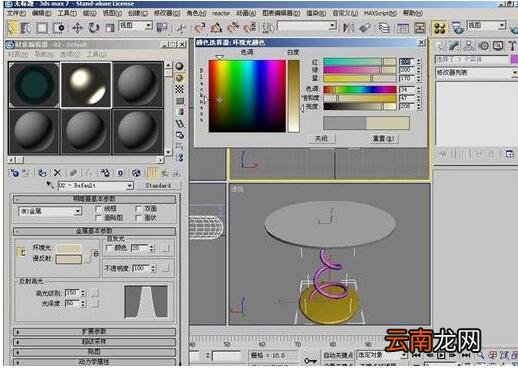518x369 pixels.
Task: Click the Reset Map X delete icon
Action: [x=57, y=173]
